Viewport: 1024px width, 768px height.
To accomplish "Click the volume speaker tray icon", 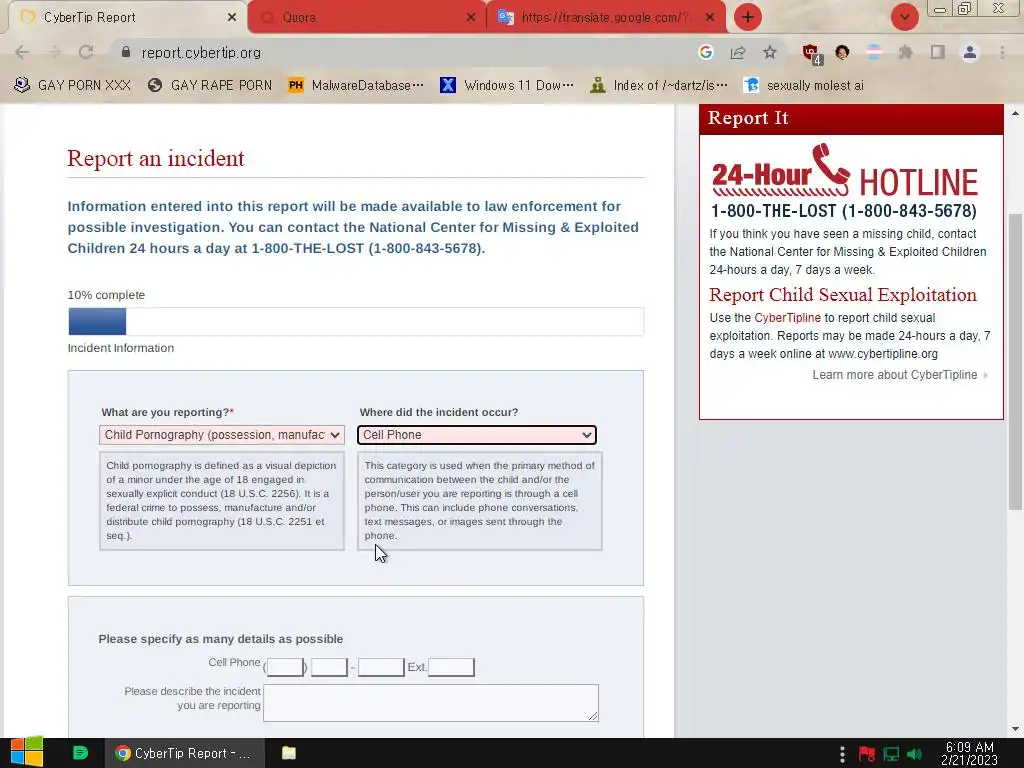I will pyautogui.click(x=914, y=754).
